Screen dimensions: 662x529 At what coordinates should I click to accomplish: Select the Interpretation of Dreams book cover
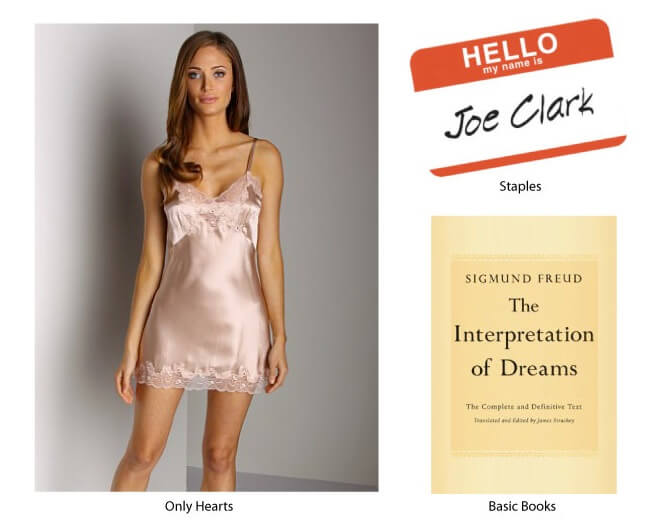point(524,355)
